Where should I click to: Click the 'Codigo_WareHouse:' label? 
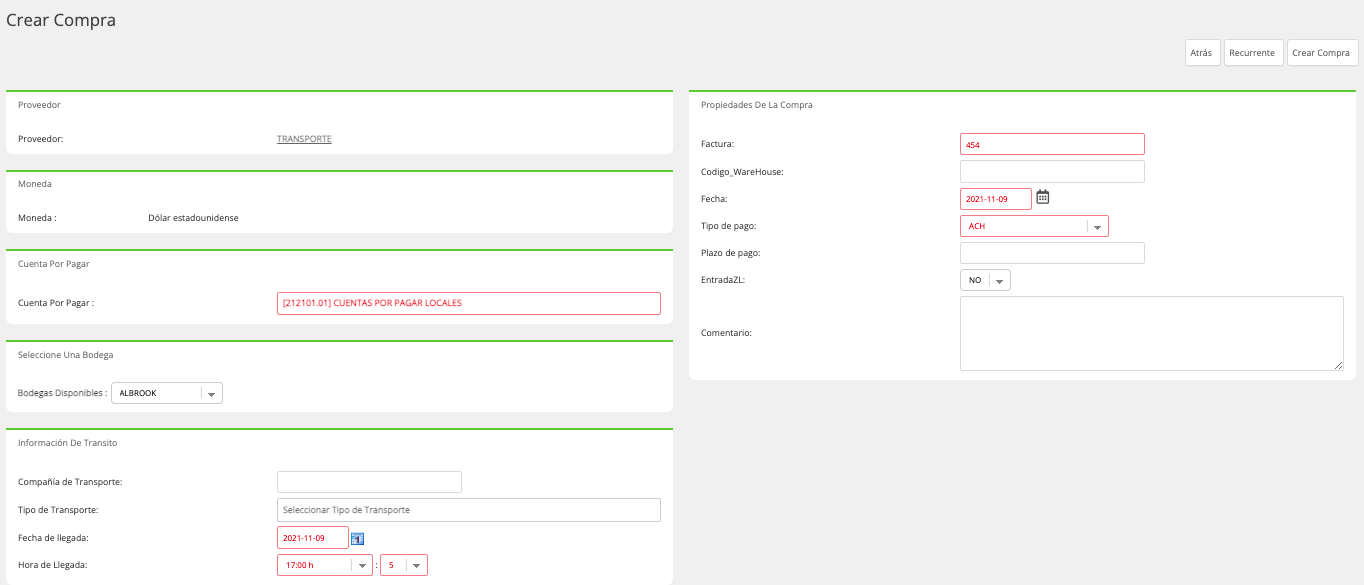tap(742, 171)
